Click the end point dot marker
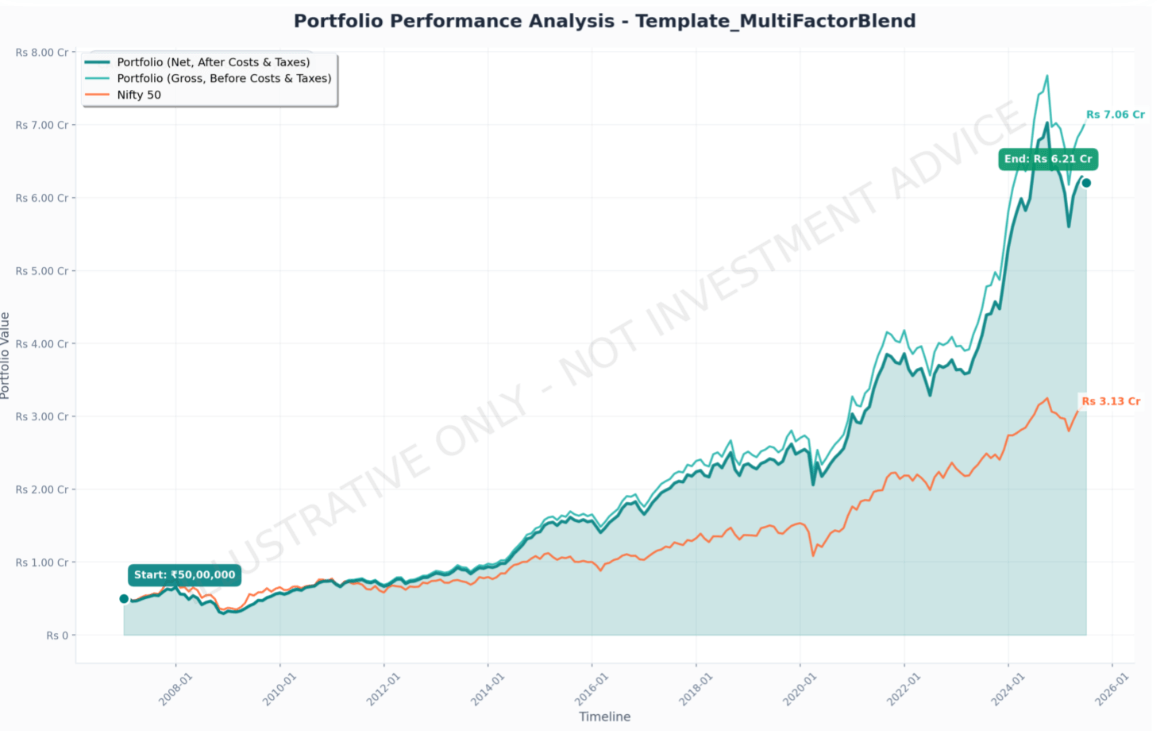1171x735 pixels. pos(1086,183)
